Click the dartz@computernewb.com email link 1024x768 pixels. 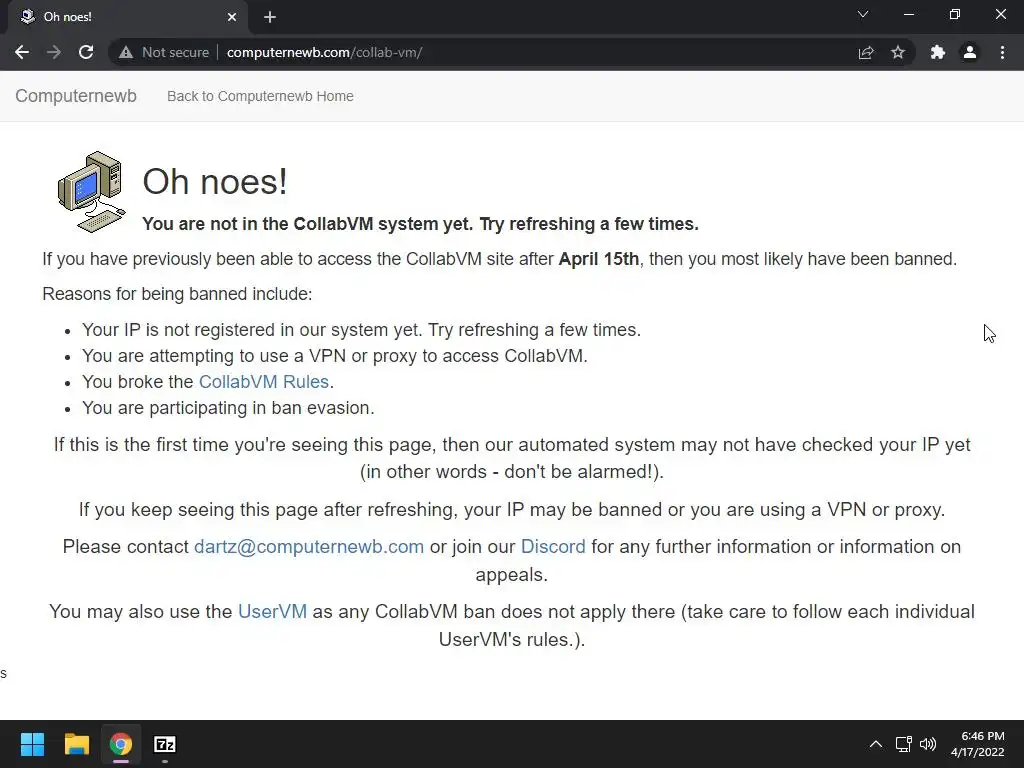(x=309, y=547)
